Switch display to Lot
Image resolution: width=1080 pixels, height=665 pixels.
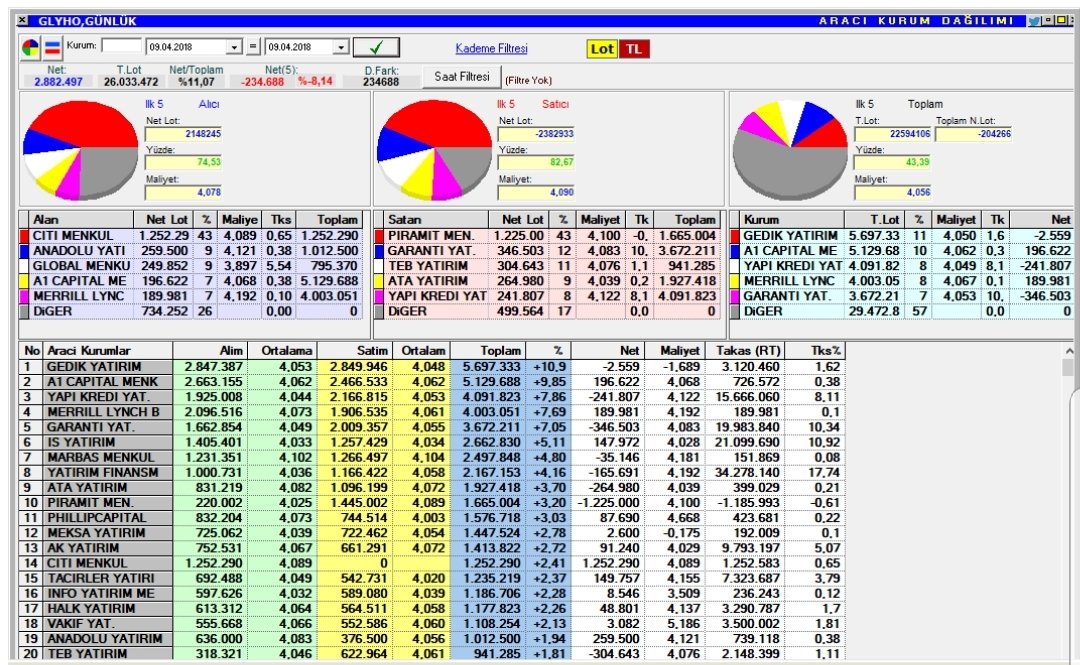pos(602,49)
